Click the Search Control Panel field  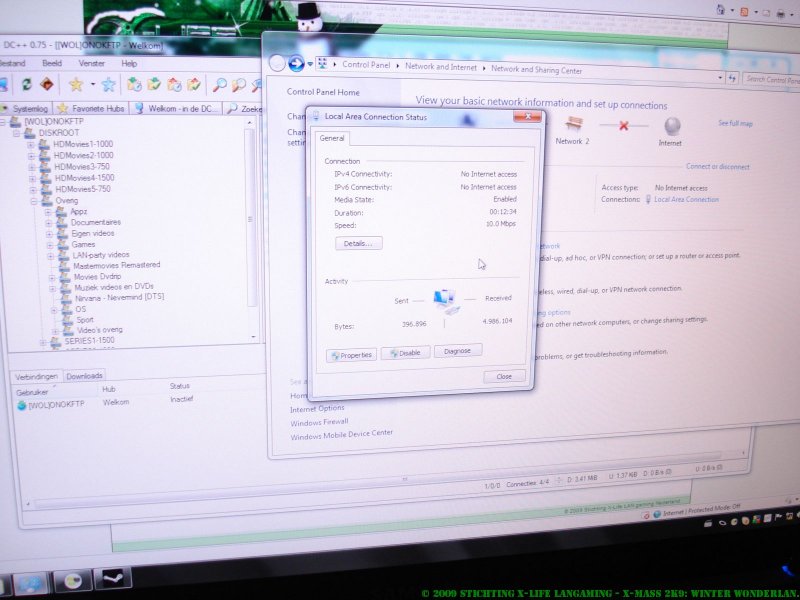[x=772, y=80]
